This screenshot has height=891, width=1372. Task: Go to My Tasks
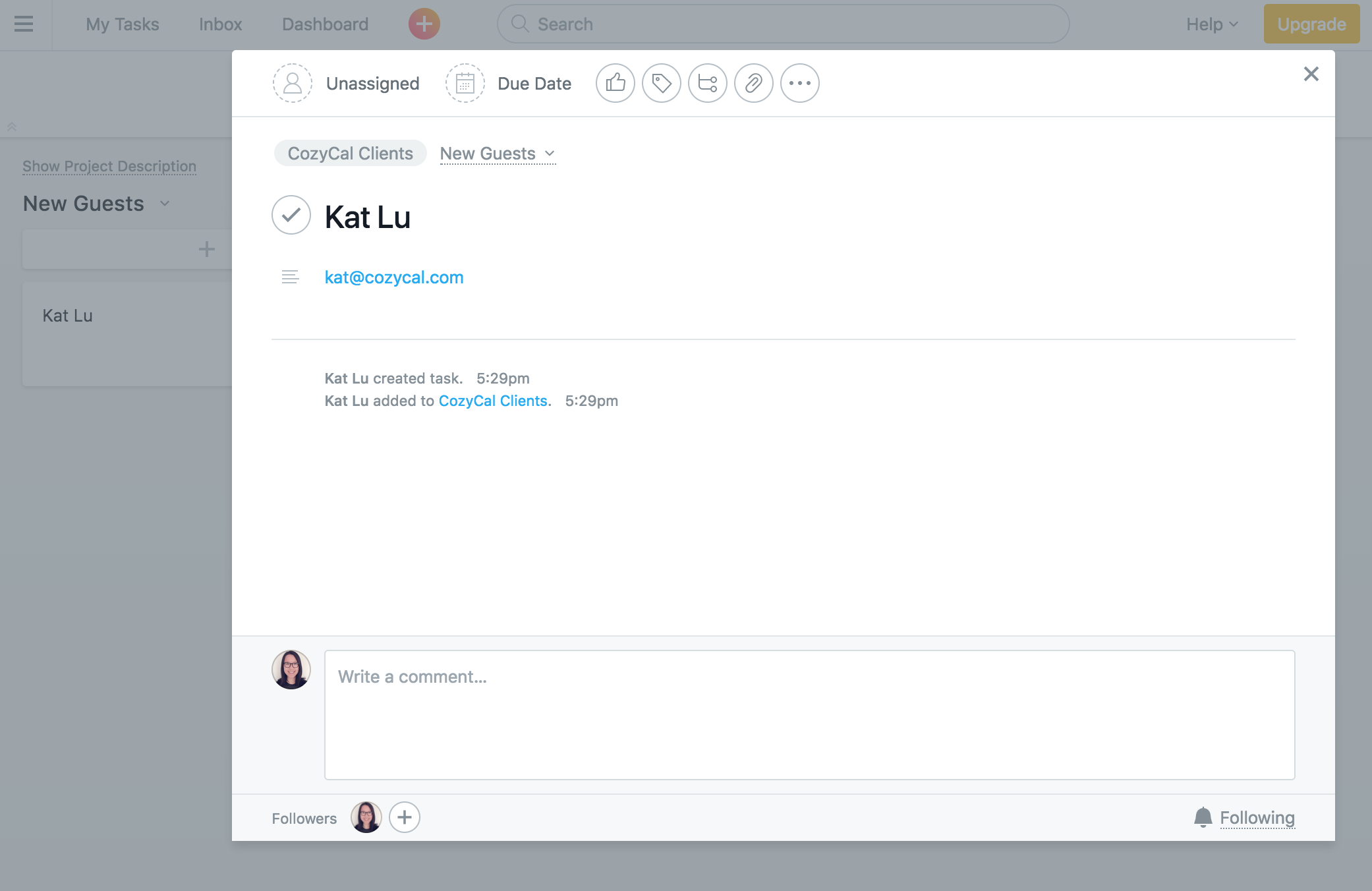[x=123, y=24]
